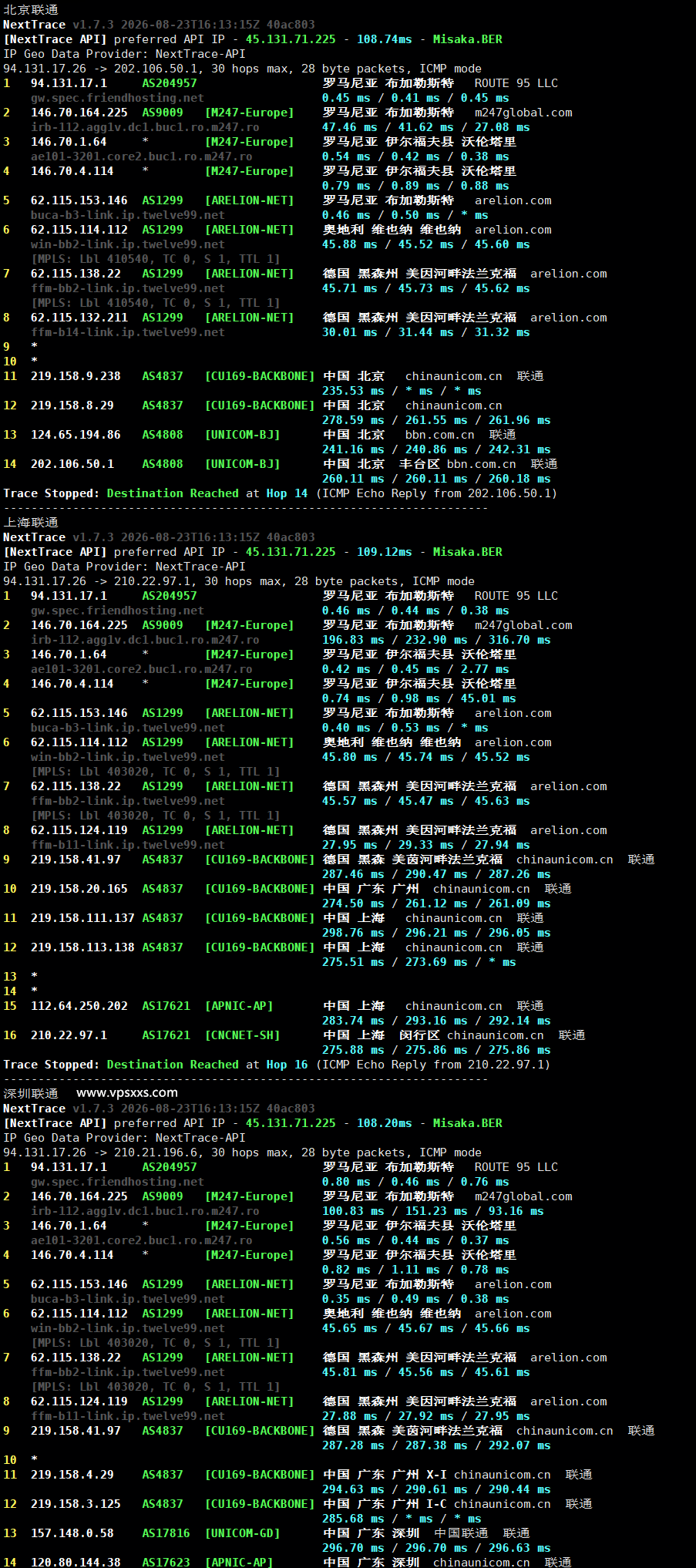696x1568 pixels.
Task: Click hop IP 112.64.250.202
Action: point(79,1006)
